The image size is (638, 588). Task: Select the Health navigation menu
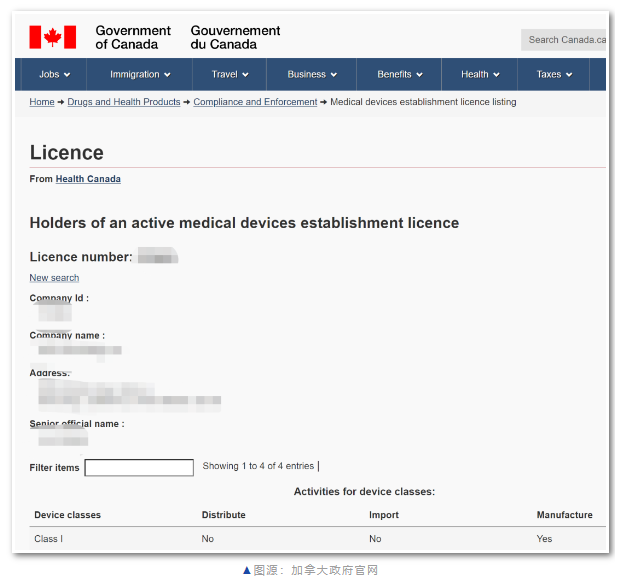(479, 74)
